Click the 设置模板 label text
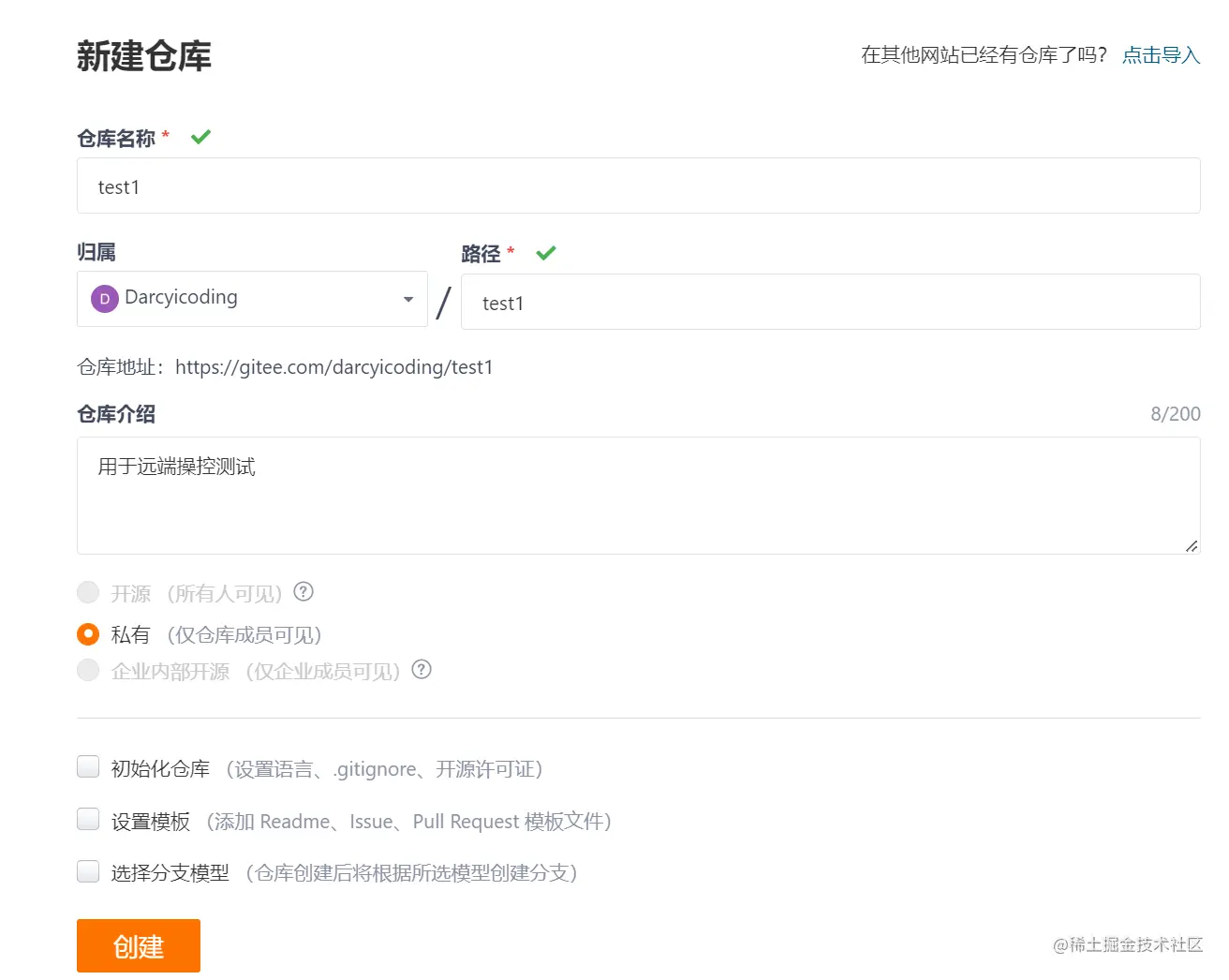Image resolution: width=1229 pixels, height=980 pixels. [151, 822]
